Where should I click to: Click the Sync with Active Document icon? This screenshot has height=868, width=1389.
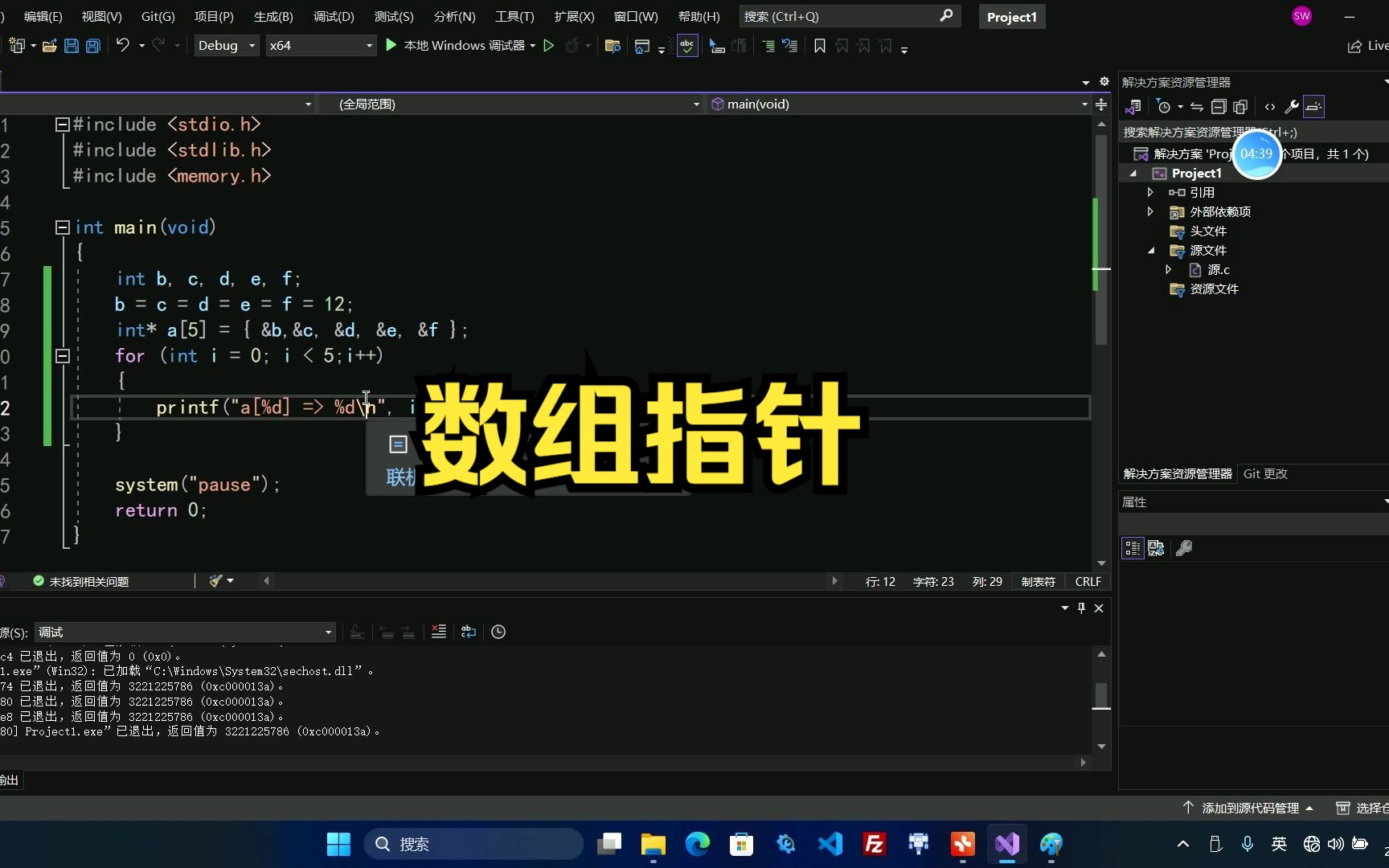(x=1196, y=106)
